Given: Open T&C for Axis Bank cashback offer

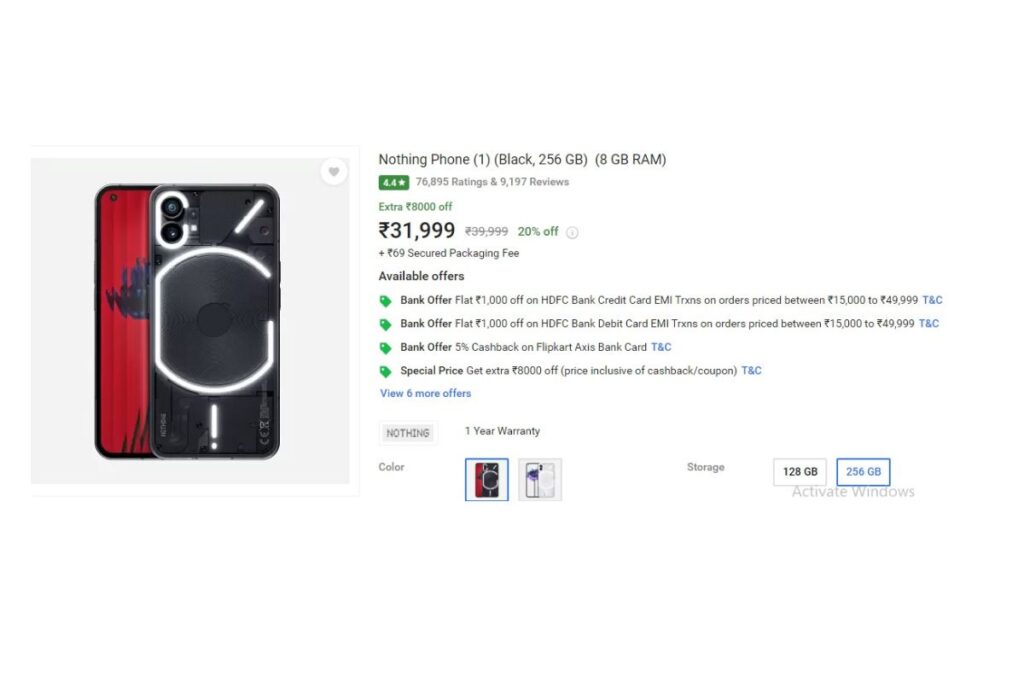Looking at the screenshot, I should (661, 347).
